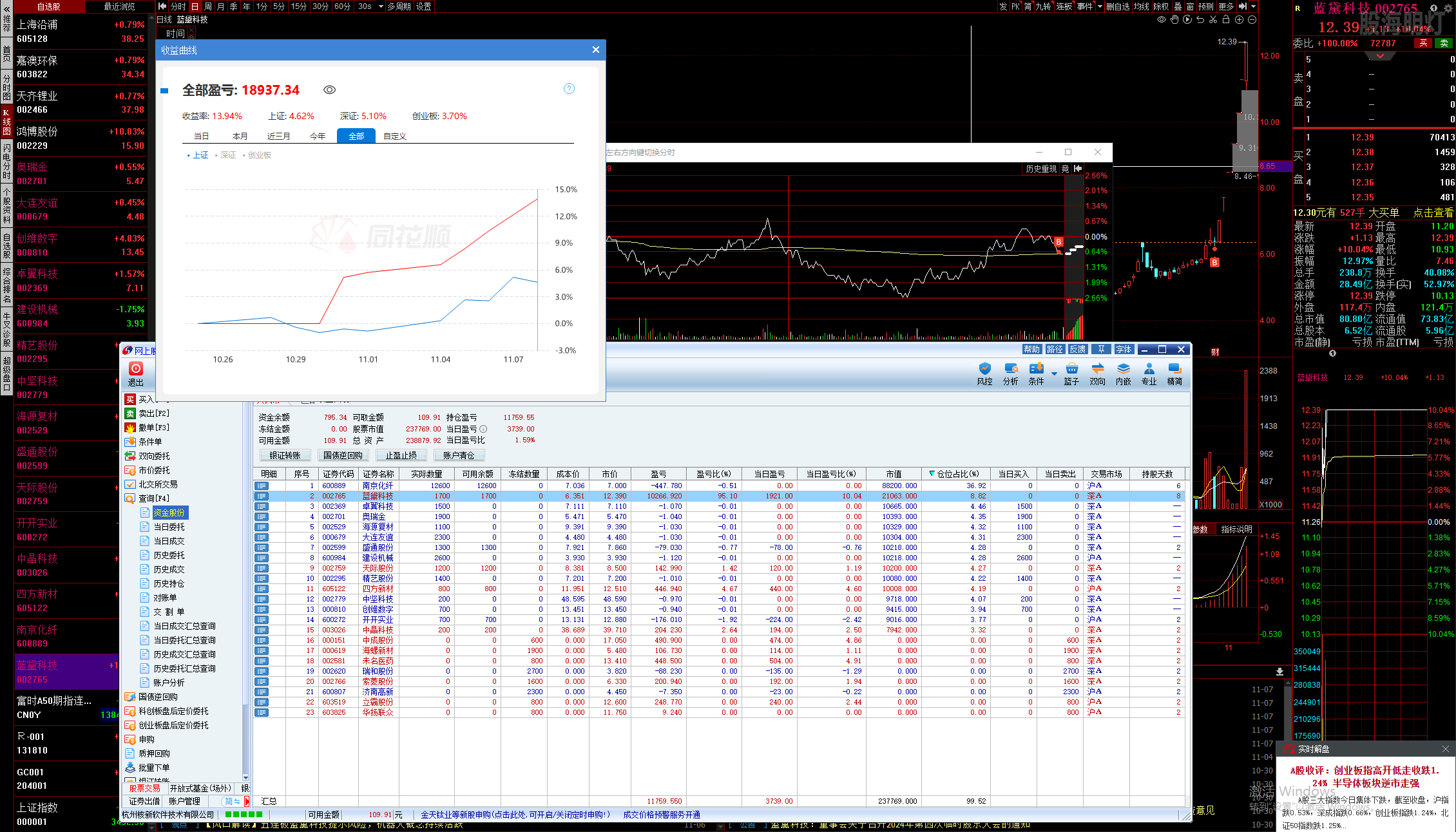
Task: Switch to 最近浏览 tab in watchlist
Action: click(x=119, y=6)
